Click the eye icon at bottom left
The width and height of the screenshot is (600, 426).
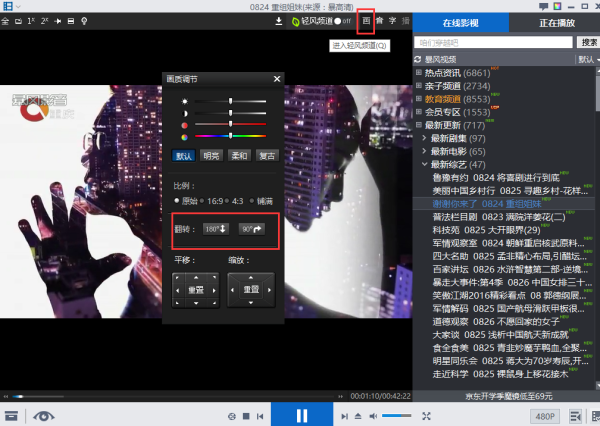44,415
